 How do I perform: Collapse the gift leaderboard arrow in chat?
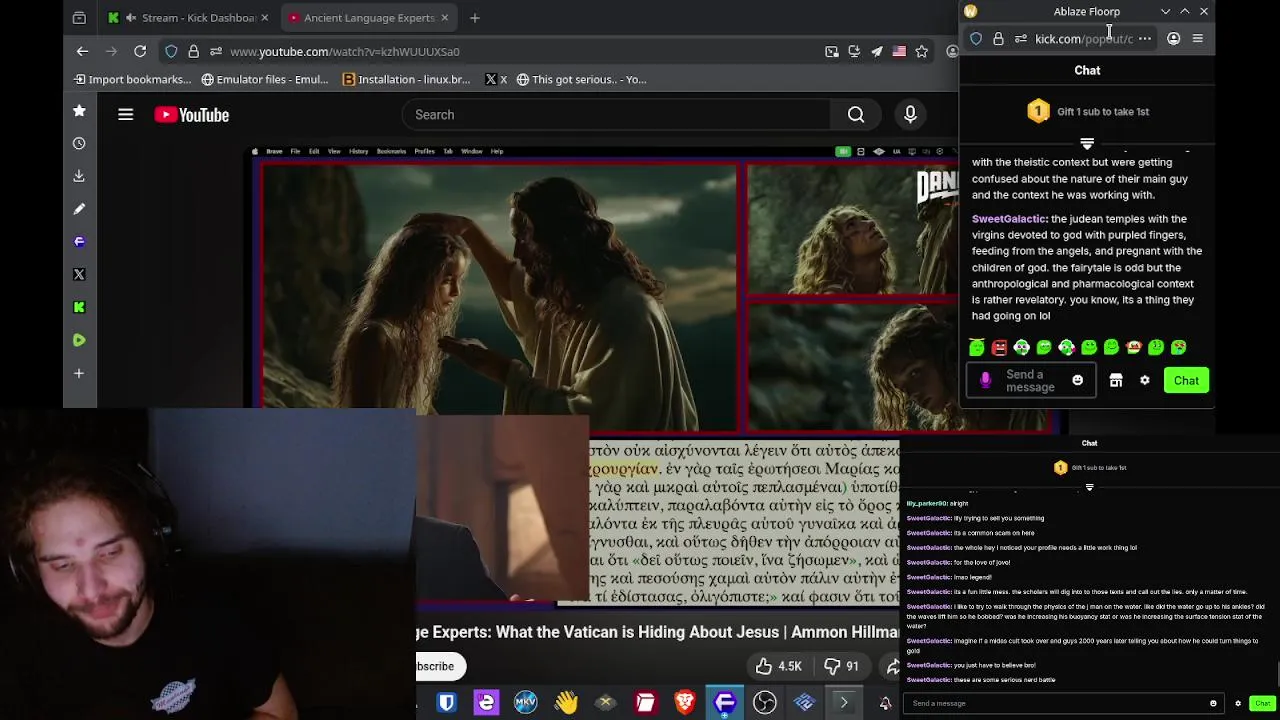tap(1087, 144)
